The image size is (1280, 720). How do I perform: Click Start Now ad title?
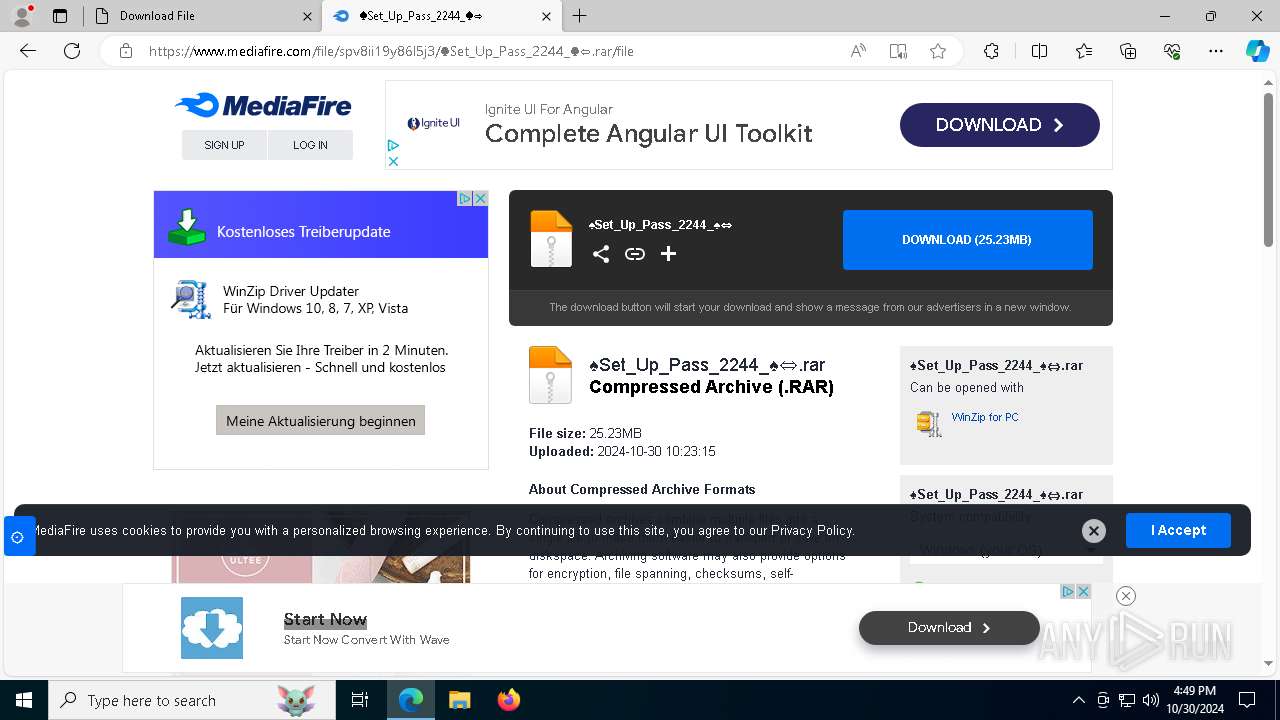coord(325,619)
